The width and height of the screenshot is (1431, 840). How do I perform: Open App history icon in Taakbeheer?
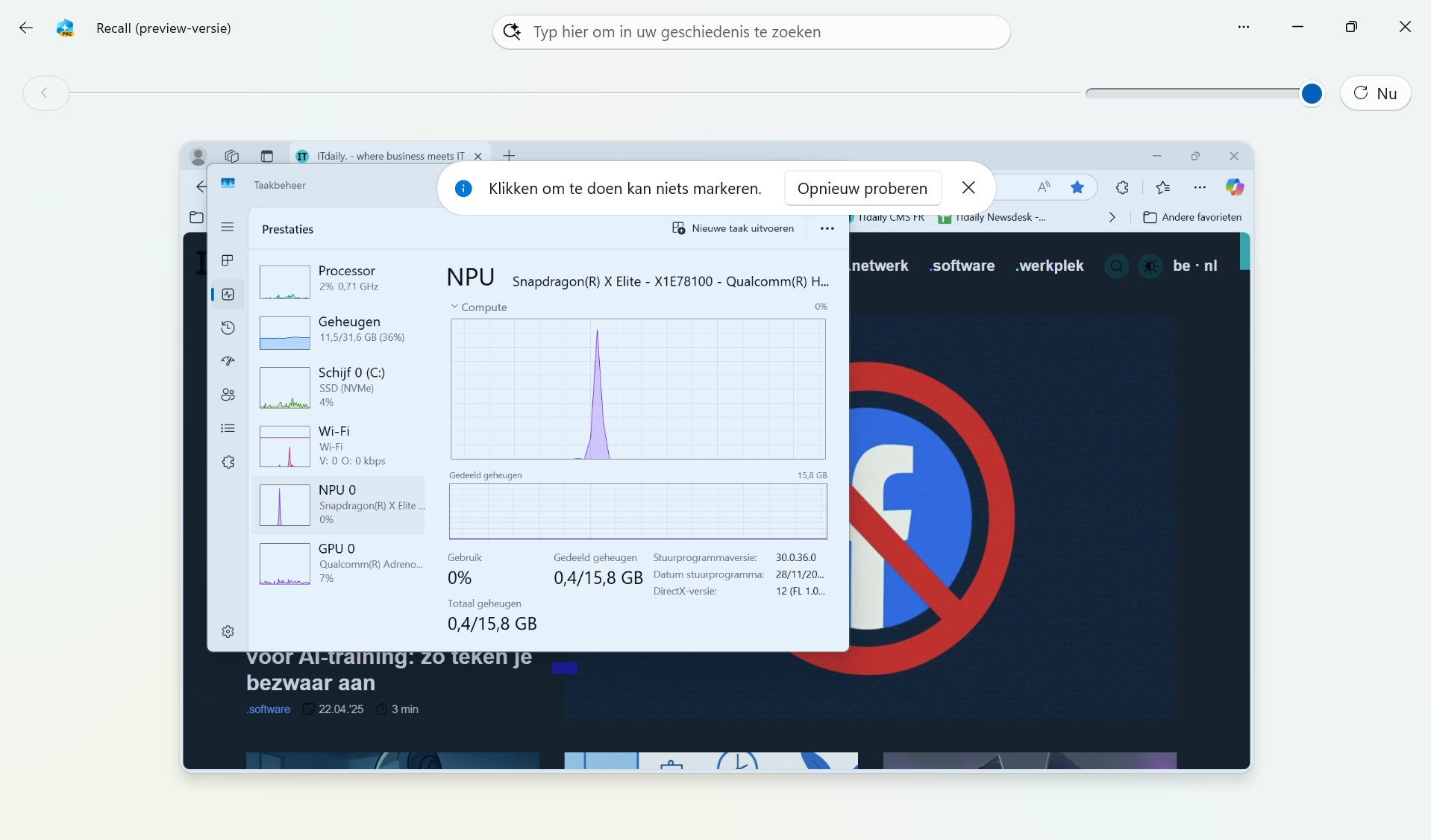point(228,328)
